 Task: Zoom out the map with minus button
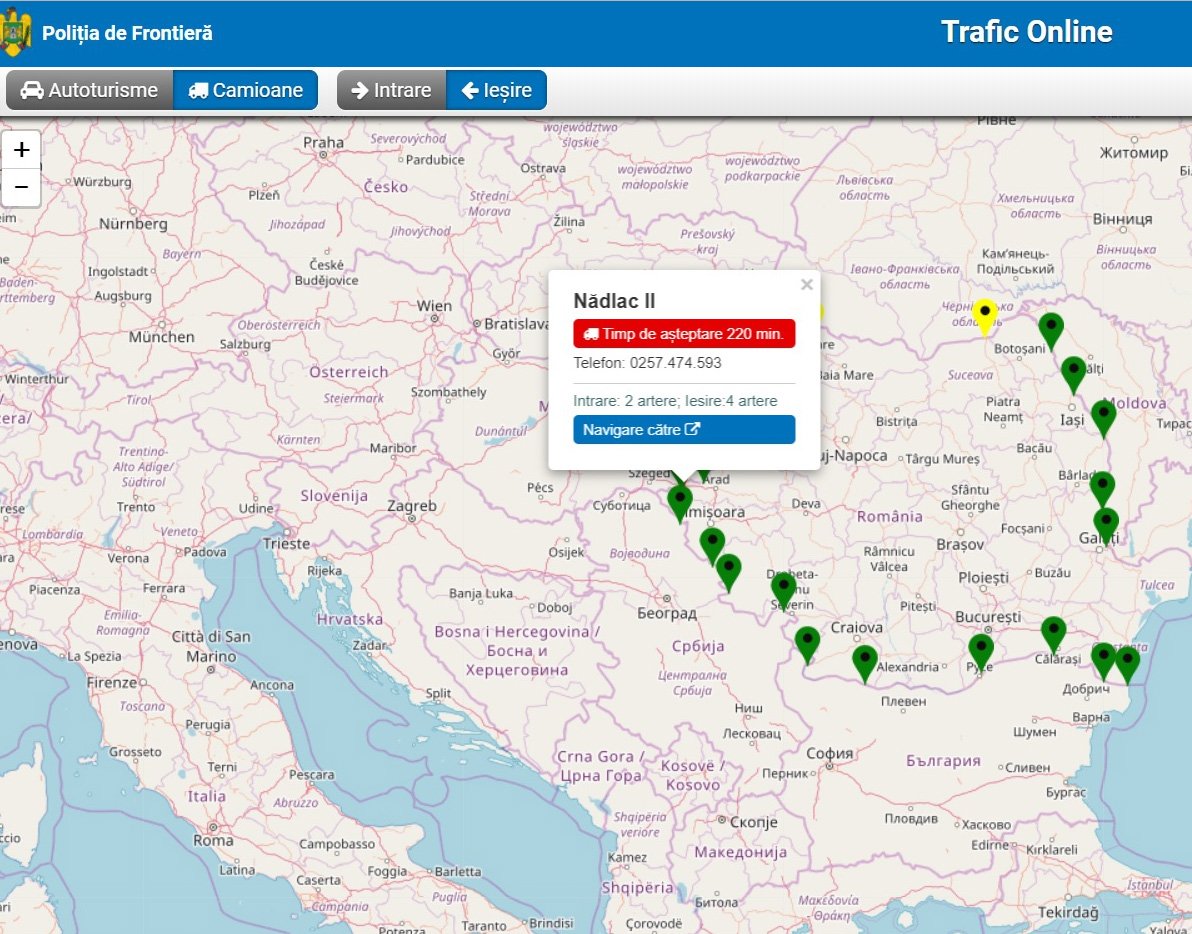pyautogui.click(x=21, y=187)
